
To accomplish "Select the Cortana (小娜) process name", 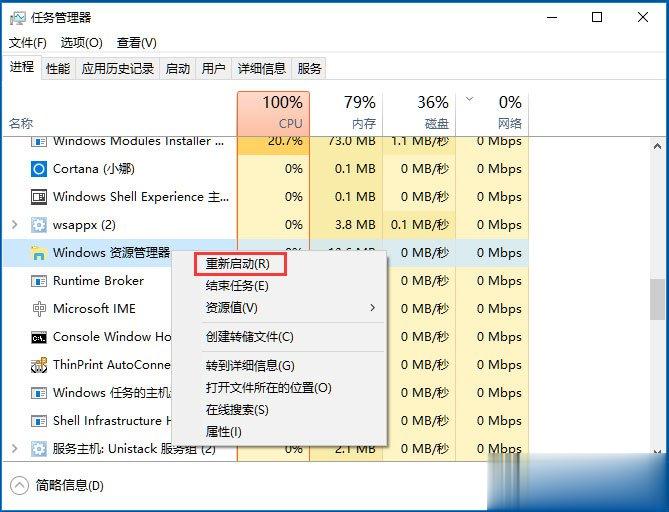I will click(x=93, y=169).
